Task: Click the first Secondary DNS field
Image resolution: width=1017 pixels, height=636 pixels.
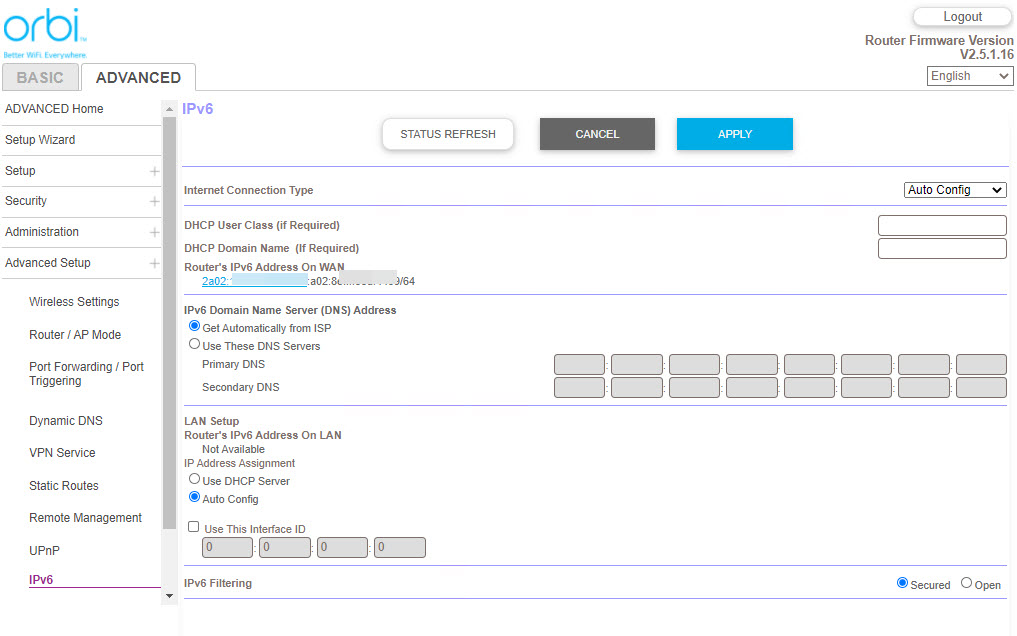Action: pos(579,387)
